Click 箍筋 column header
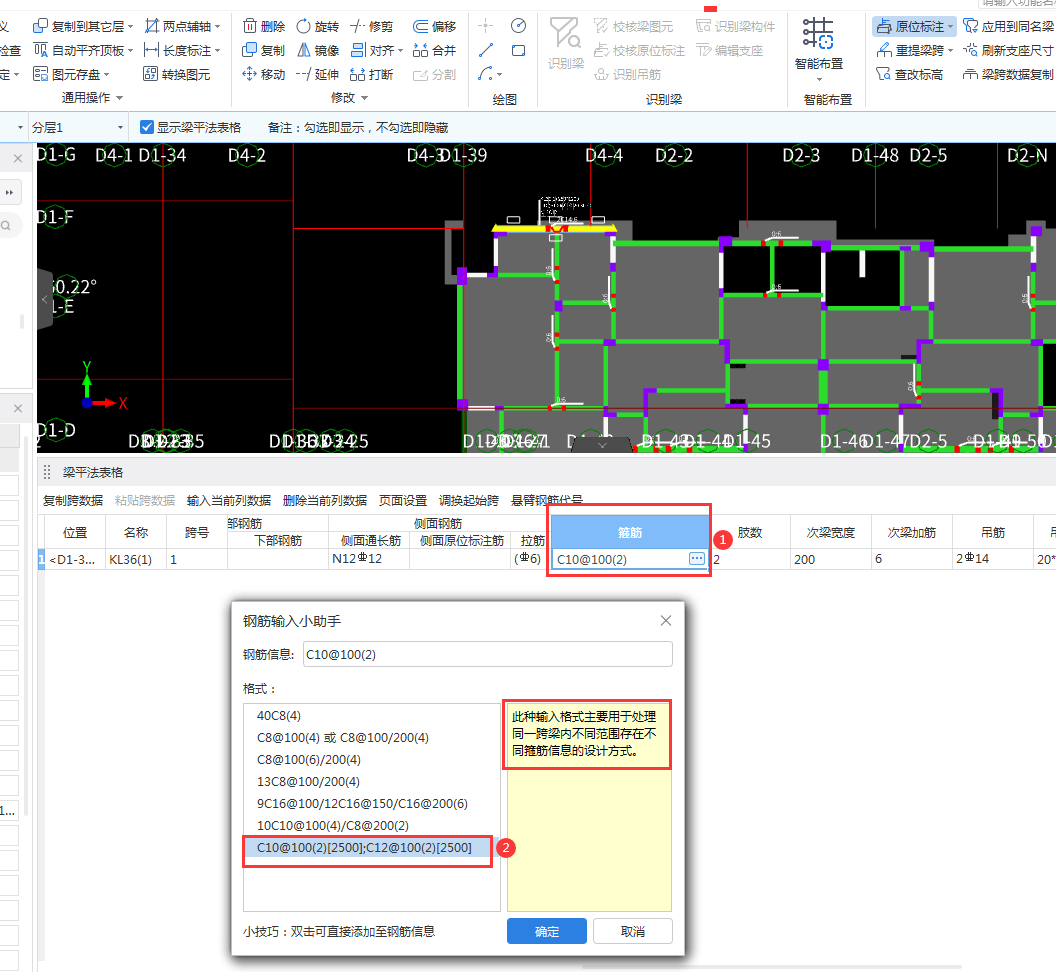 630,532
